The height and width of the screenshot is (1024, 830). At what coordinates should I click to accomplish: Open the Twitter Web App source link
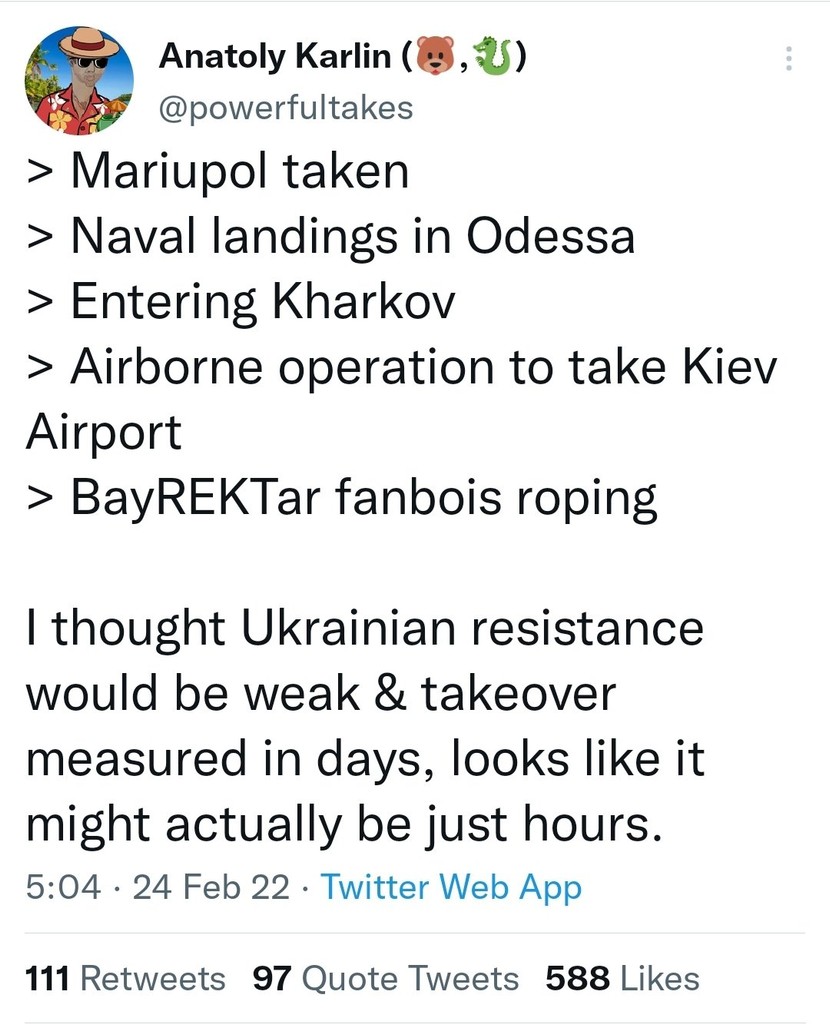(451, 888)
